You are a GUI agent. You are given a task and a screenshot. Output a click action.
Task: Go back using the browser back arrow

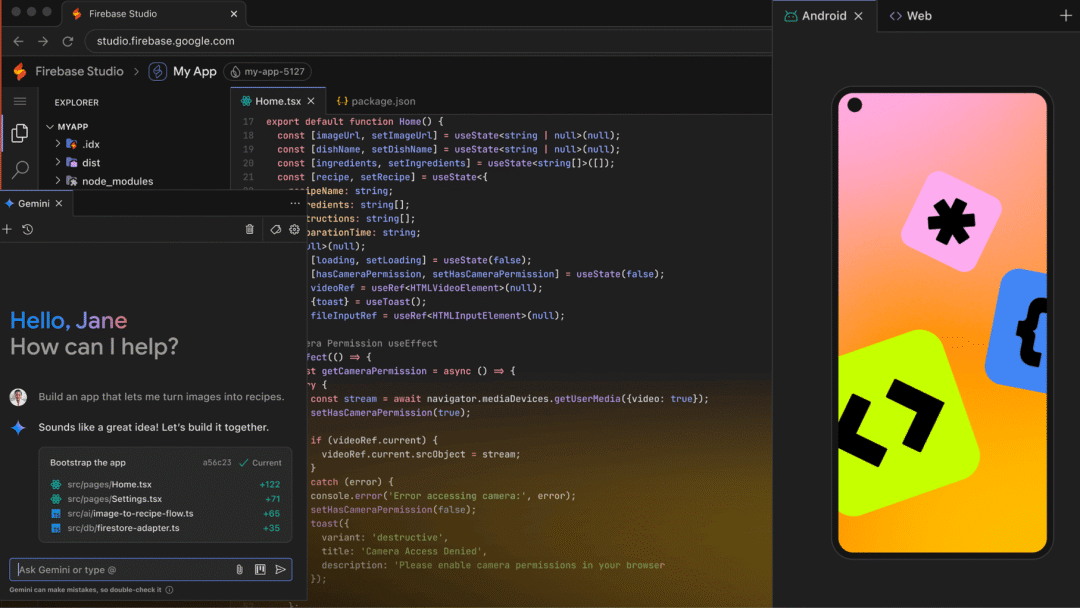coord(19,41)
